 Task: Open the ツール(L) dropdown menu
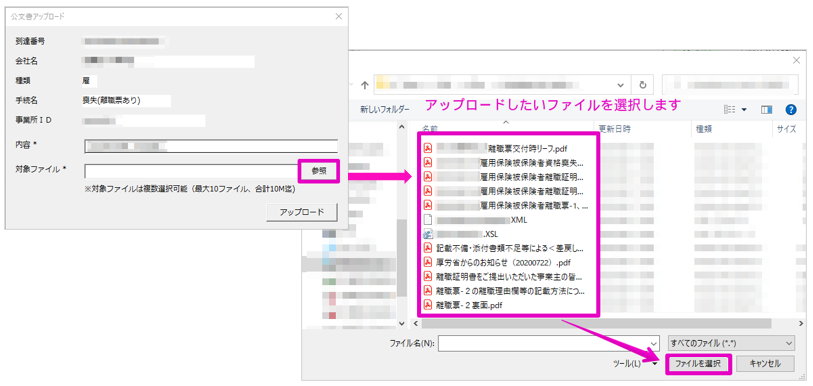tap(635, 364)
